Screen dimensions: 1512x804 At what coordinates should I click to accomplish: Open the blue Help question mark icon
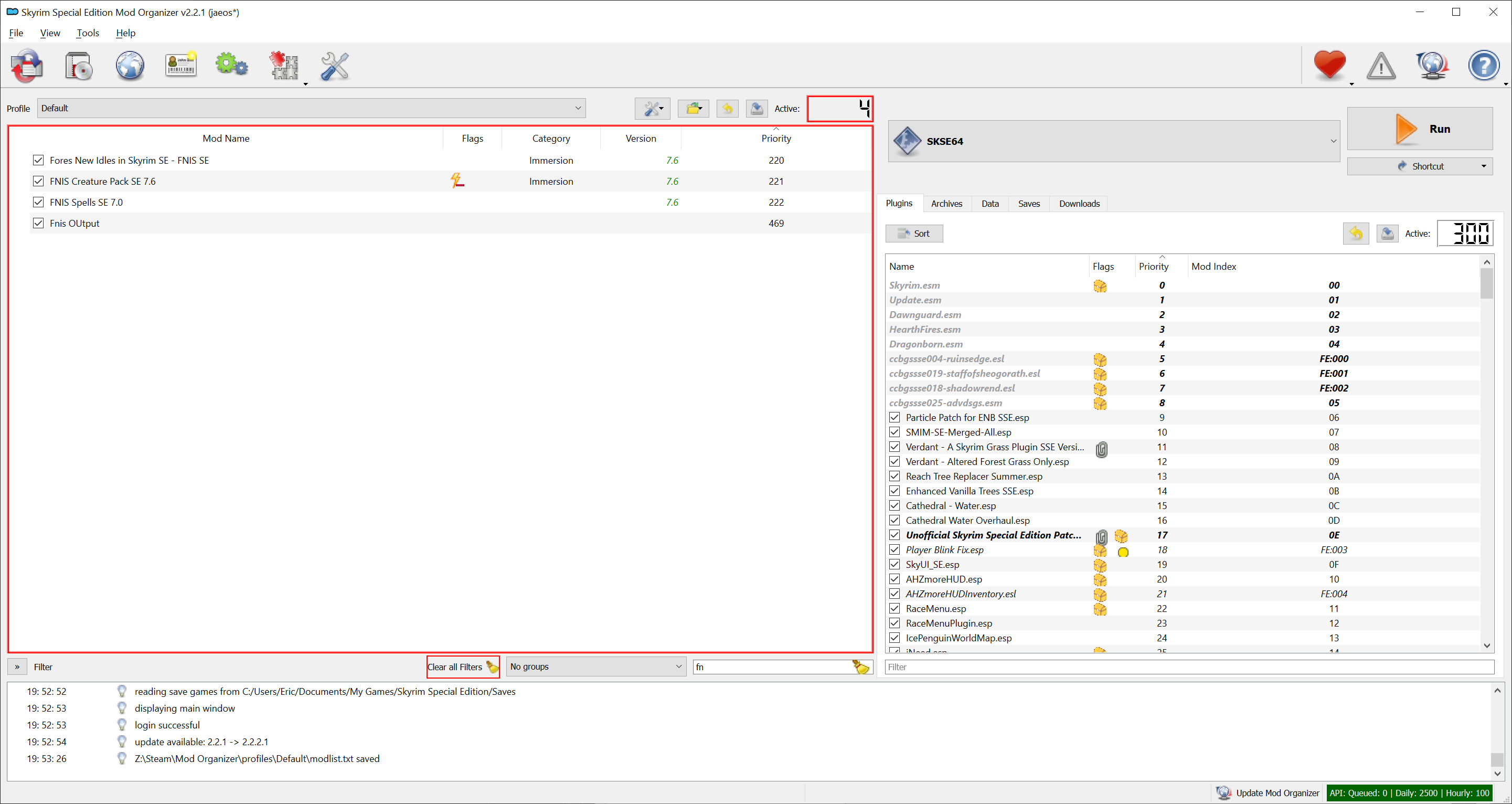[1484, 65]
